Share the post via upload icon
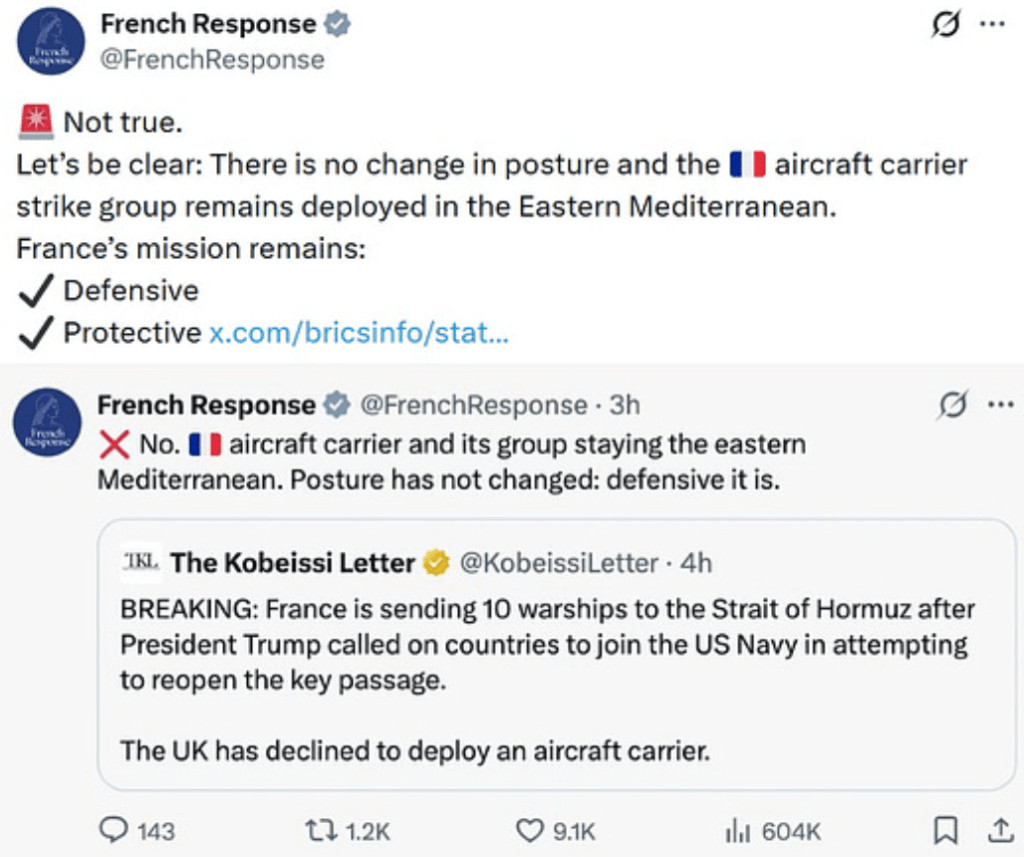Screen dimensions: 1024x857 (x=1000, y=830)
